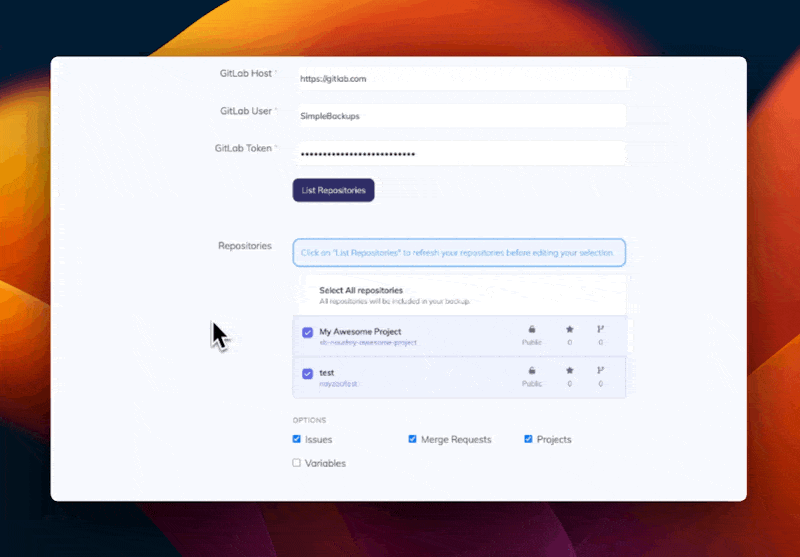
Task: Click into the GitLab User field
Action: click(461, 116)
